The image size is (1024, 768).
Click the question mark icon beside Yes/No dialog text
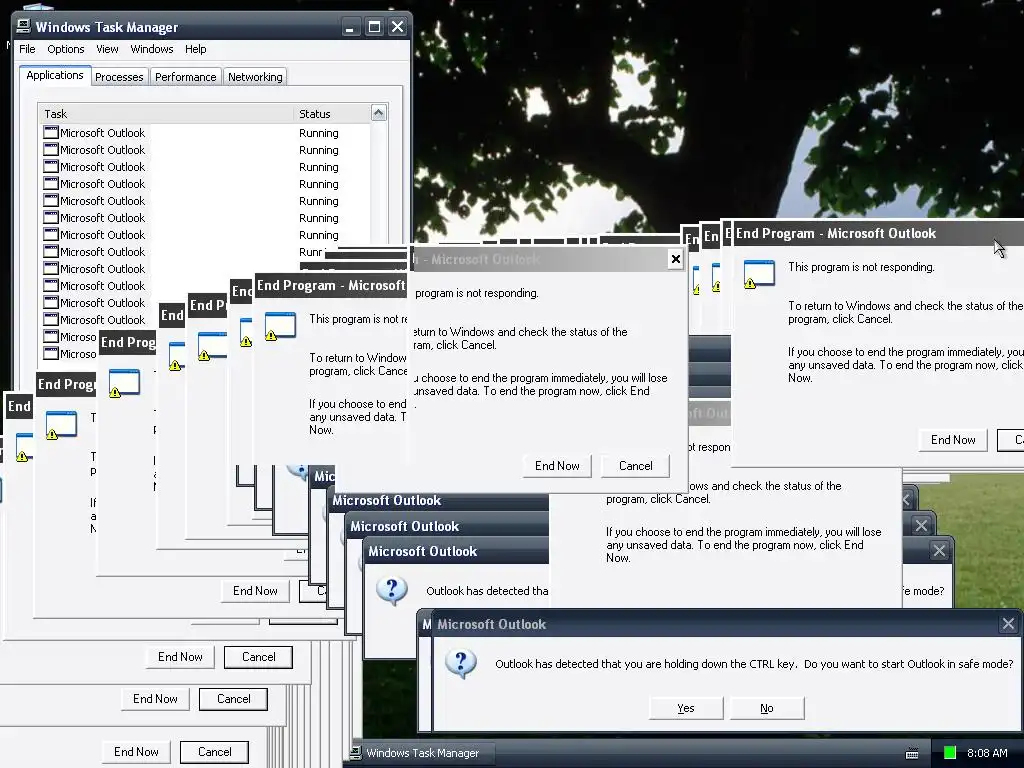click(x=460, y=665)
